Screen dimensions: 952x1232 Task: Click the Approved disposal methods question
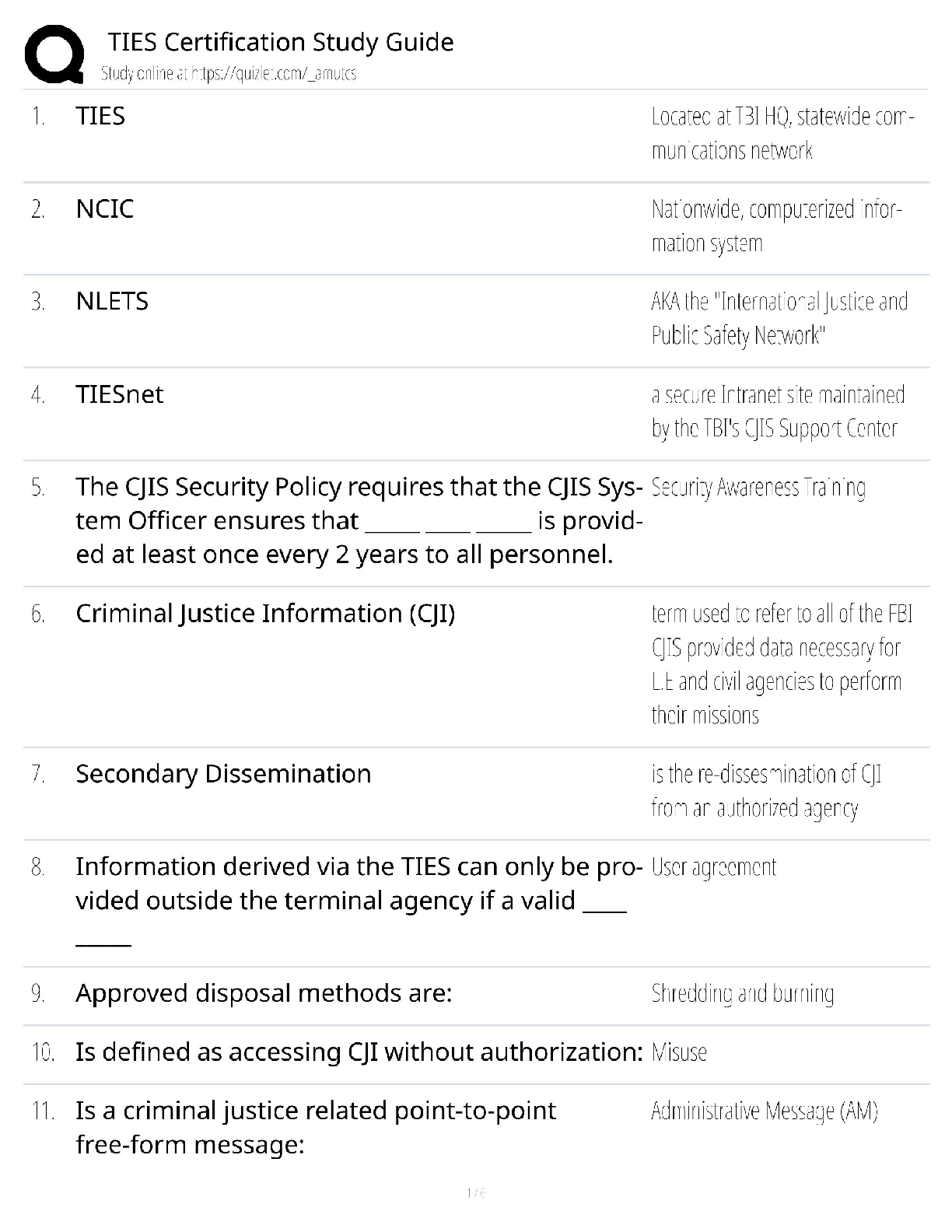click(264, 993)
